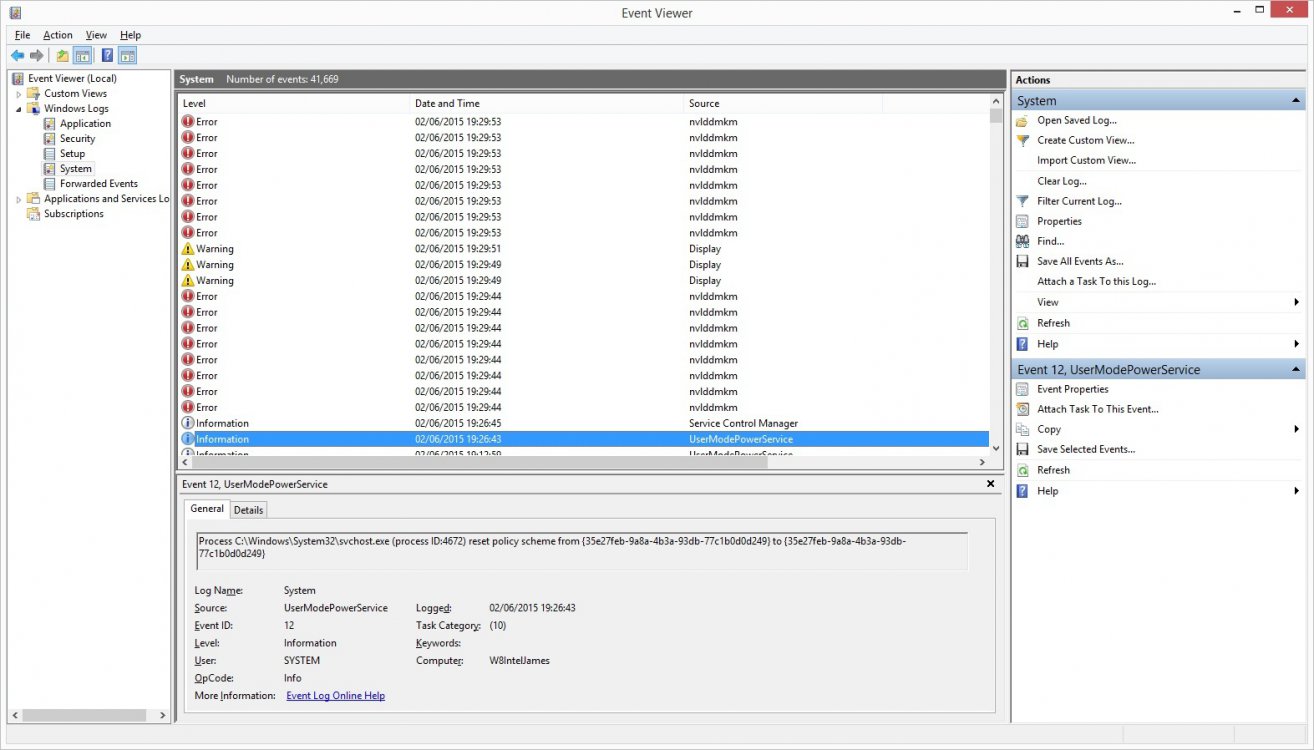
Task: Refresh the System log via Actions pane
Action: (1055, 322)
